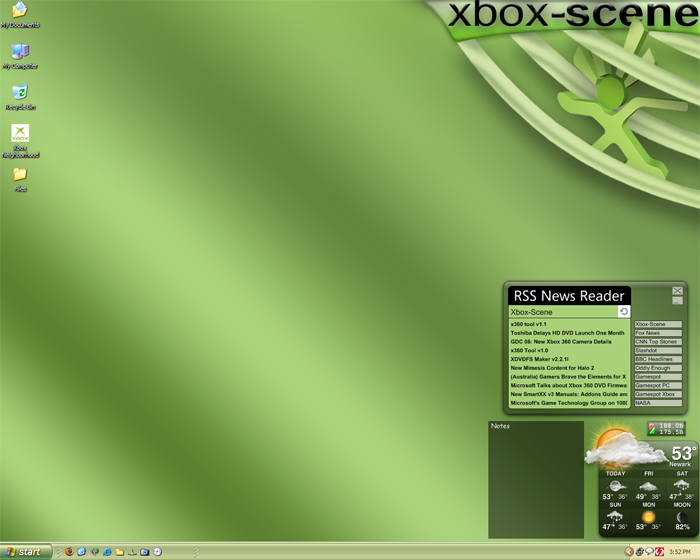Click the gear-like system tray icon
The image size is (700, 560).
pyautogui.click(x=640, y=552)
